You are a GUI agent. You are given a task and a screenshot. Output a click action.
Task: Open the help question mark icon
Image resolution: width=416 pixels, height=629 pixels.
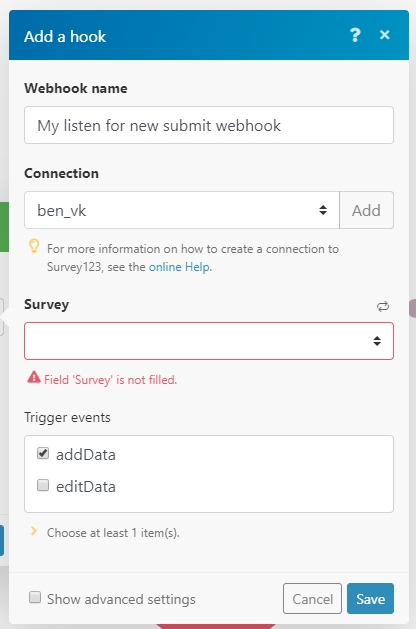pos(355,35)
